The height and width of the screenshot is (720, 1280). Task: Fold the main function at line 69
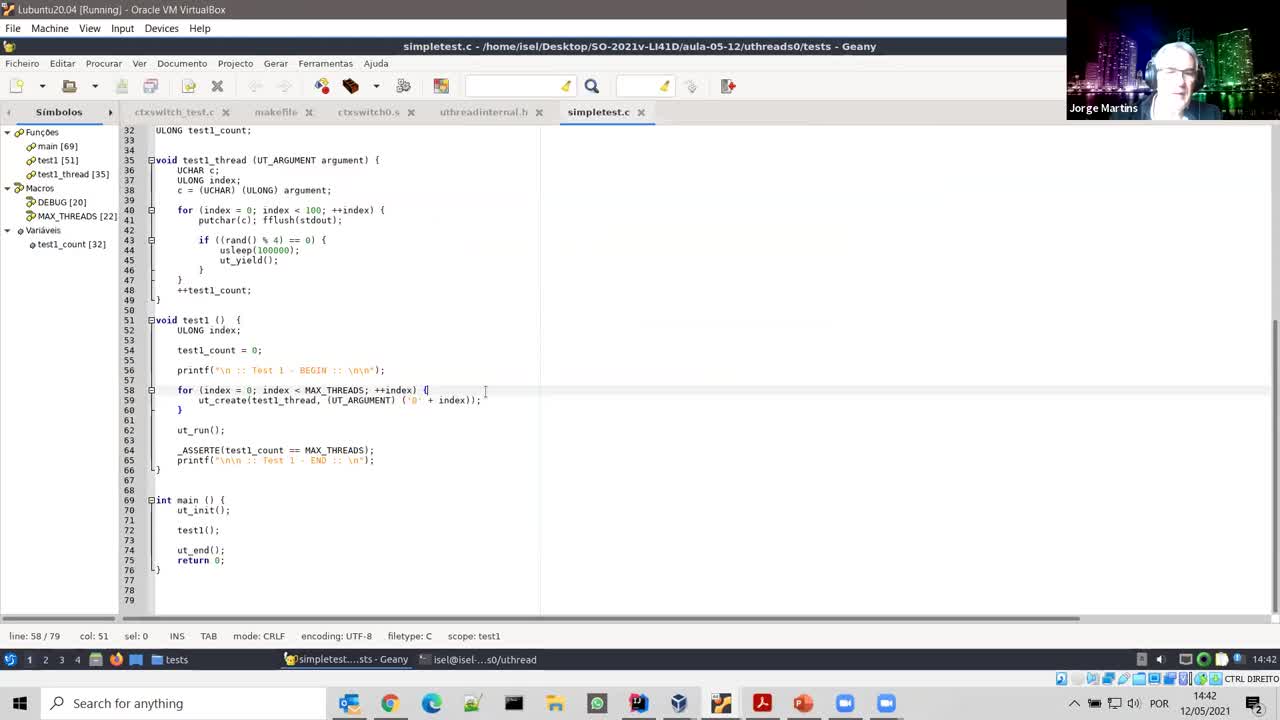pos(151,500)
